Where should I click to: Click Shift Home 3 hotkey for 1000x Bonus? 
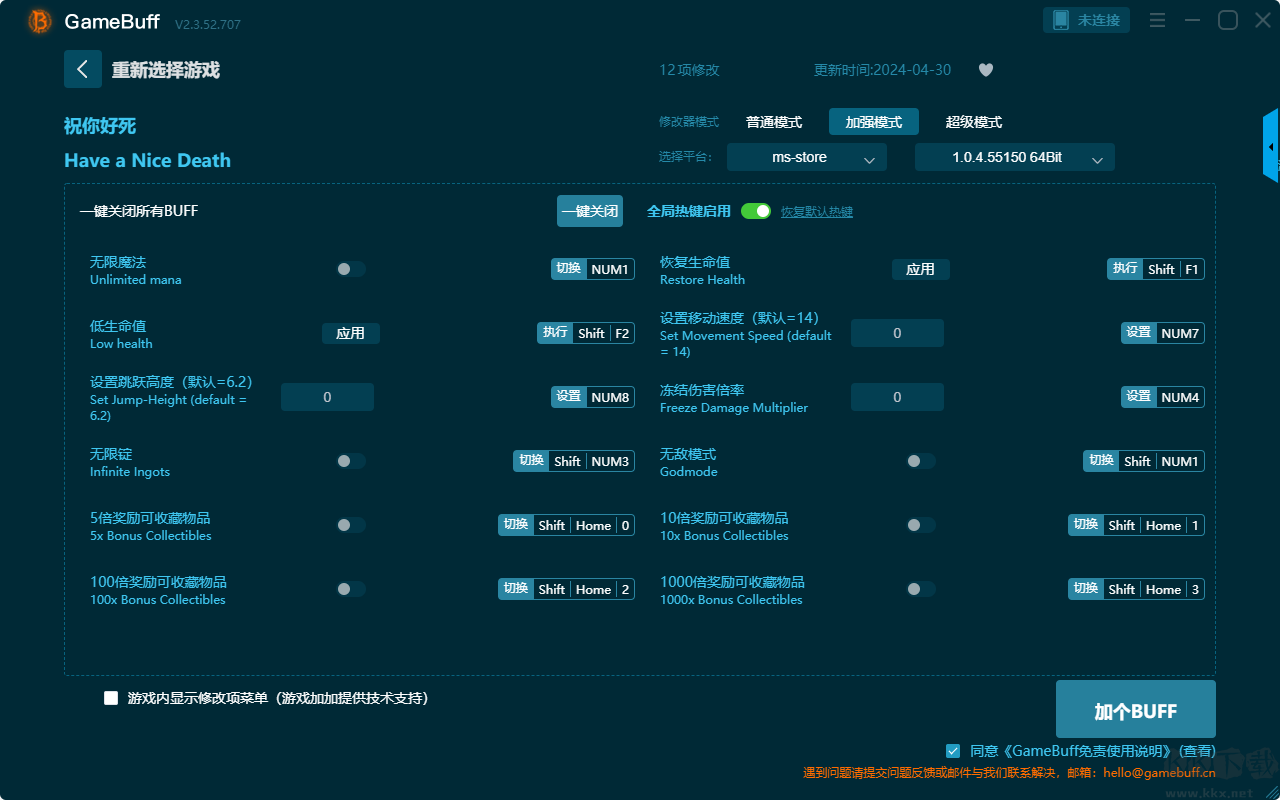pos(1137,589)
